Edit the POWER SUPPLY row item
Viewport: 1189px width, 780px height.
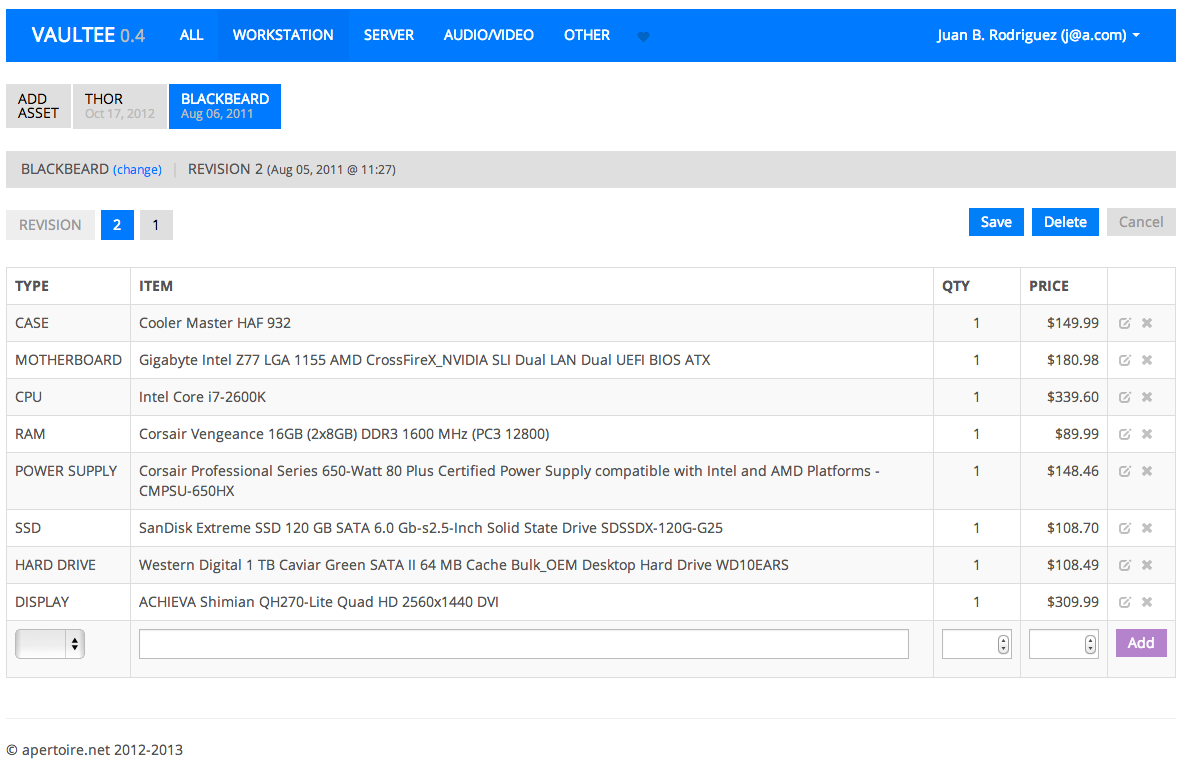click(1125, 471)
